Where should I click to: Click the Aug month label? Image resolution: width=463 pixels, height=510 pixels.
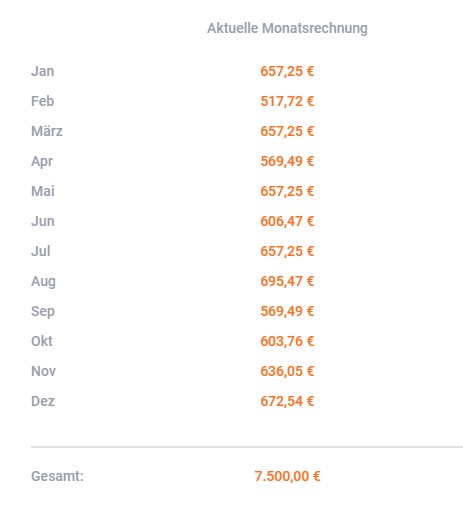click(x=43, y=282)
